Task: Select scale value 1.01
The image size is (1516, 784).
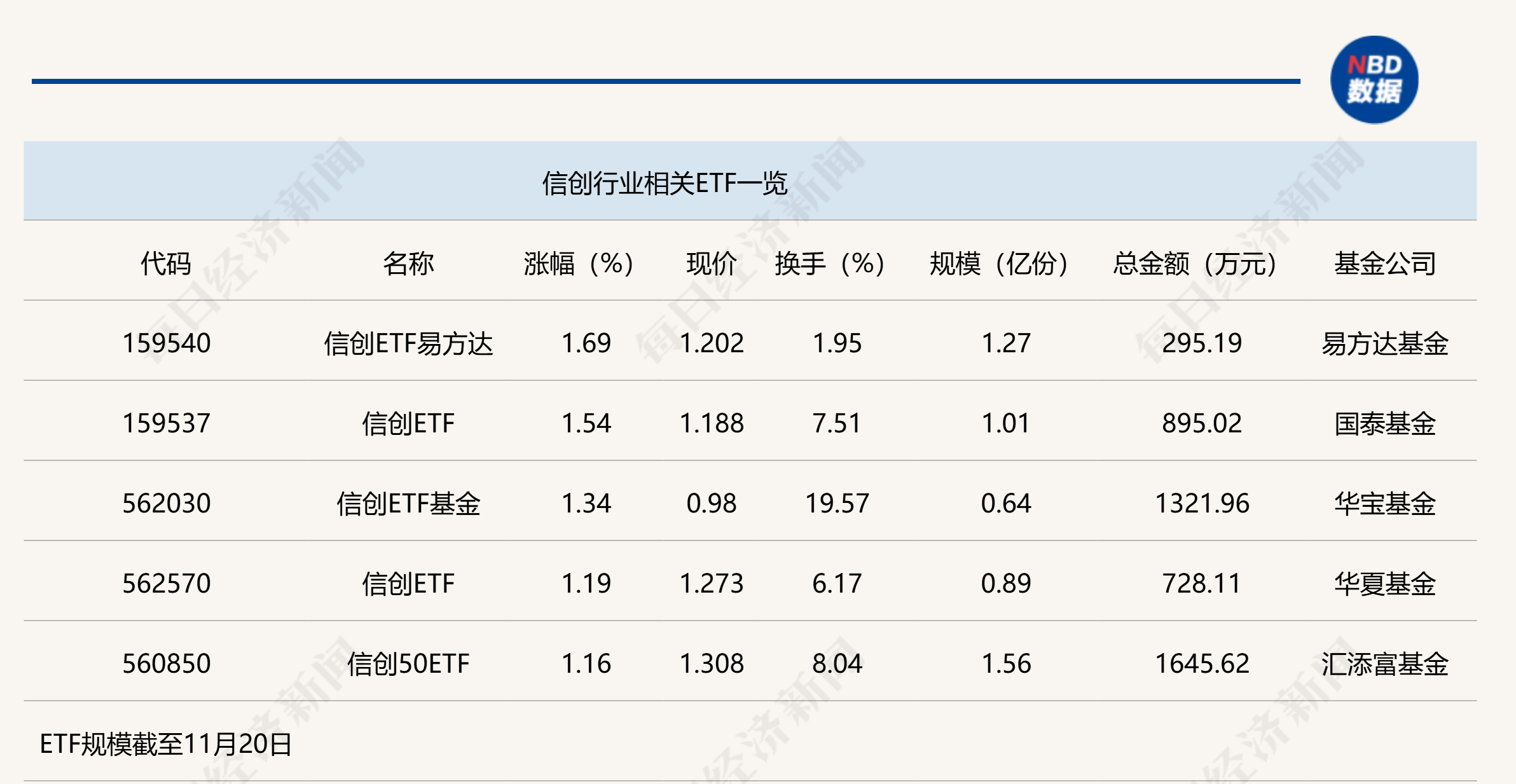Action: click(x=1006, y=423)
